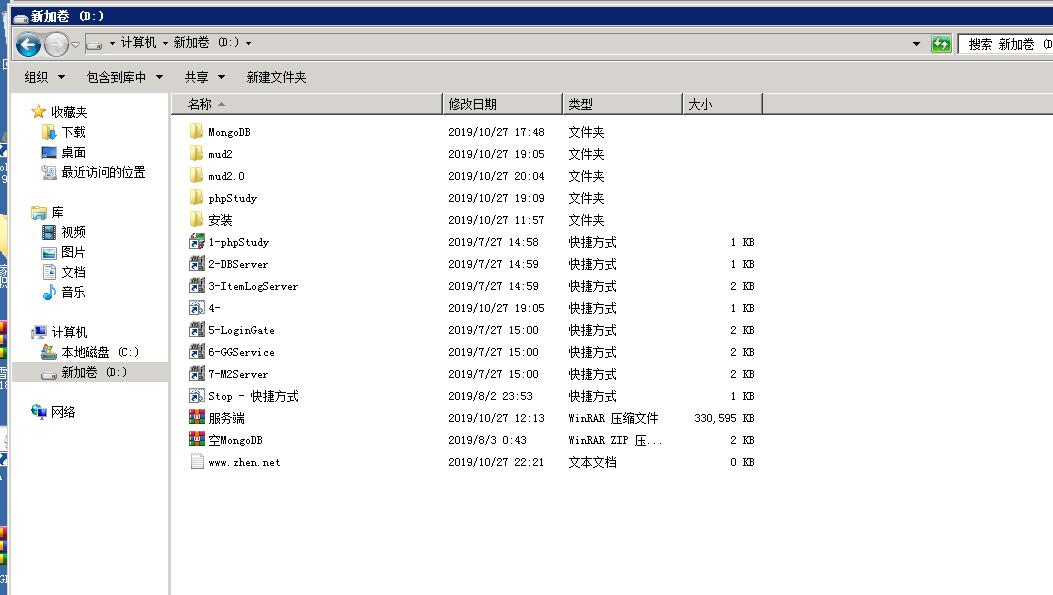
Task: Click the 新建文件夹 button
Action: point(276,77)
